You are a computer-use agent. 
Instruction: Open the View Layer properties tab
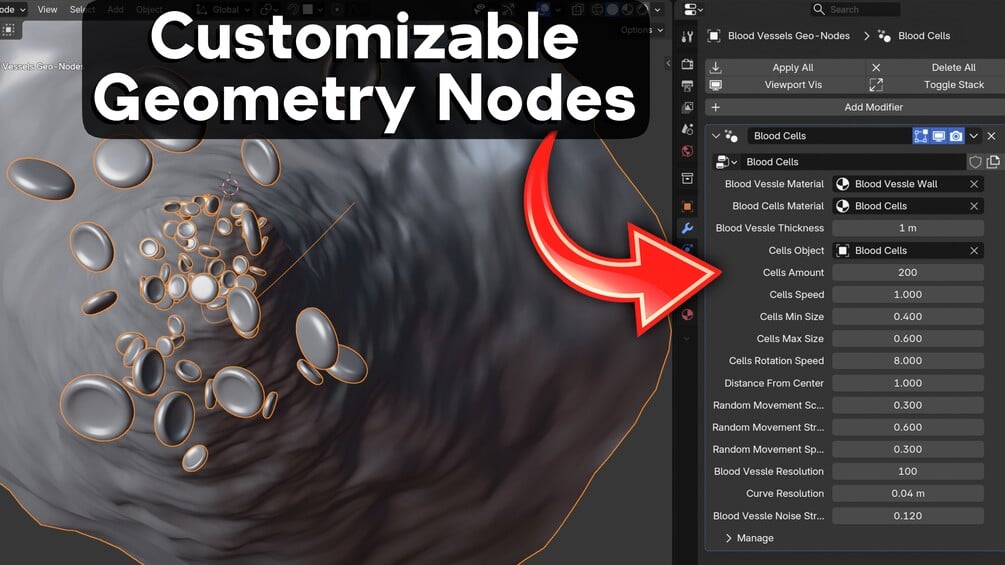[687, 108]
